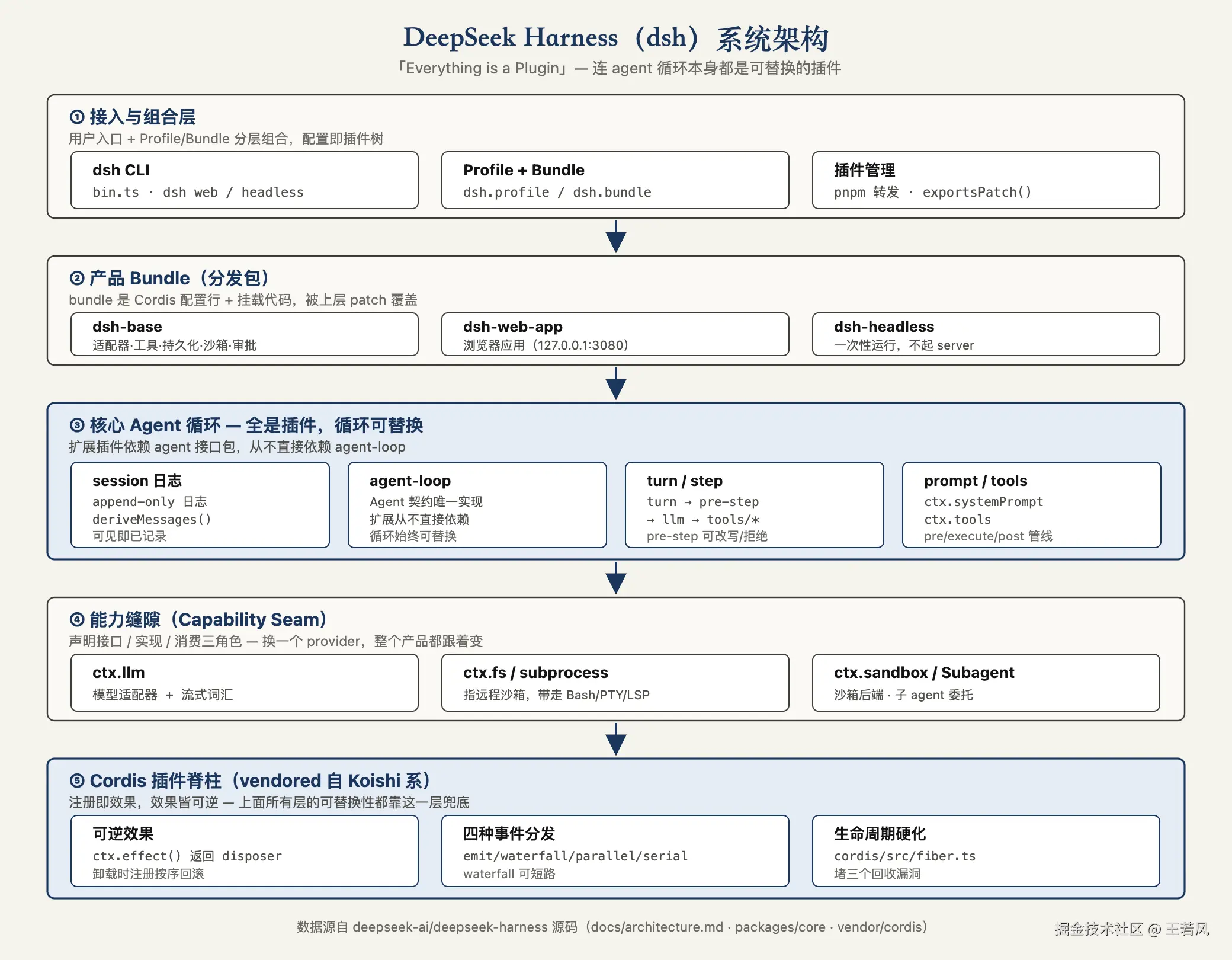The image size is (1232, 960).
Task: Click the 'dsh-headless' box title
Action: click(x=884, y=327)
